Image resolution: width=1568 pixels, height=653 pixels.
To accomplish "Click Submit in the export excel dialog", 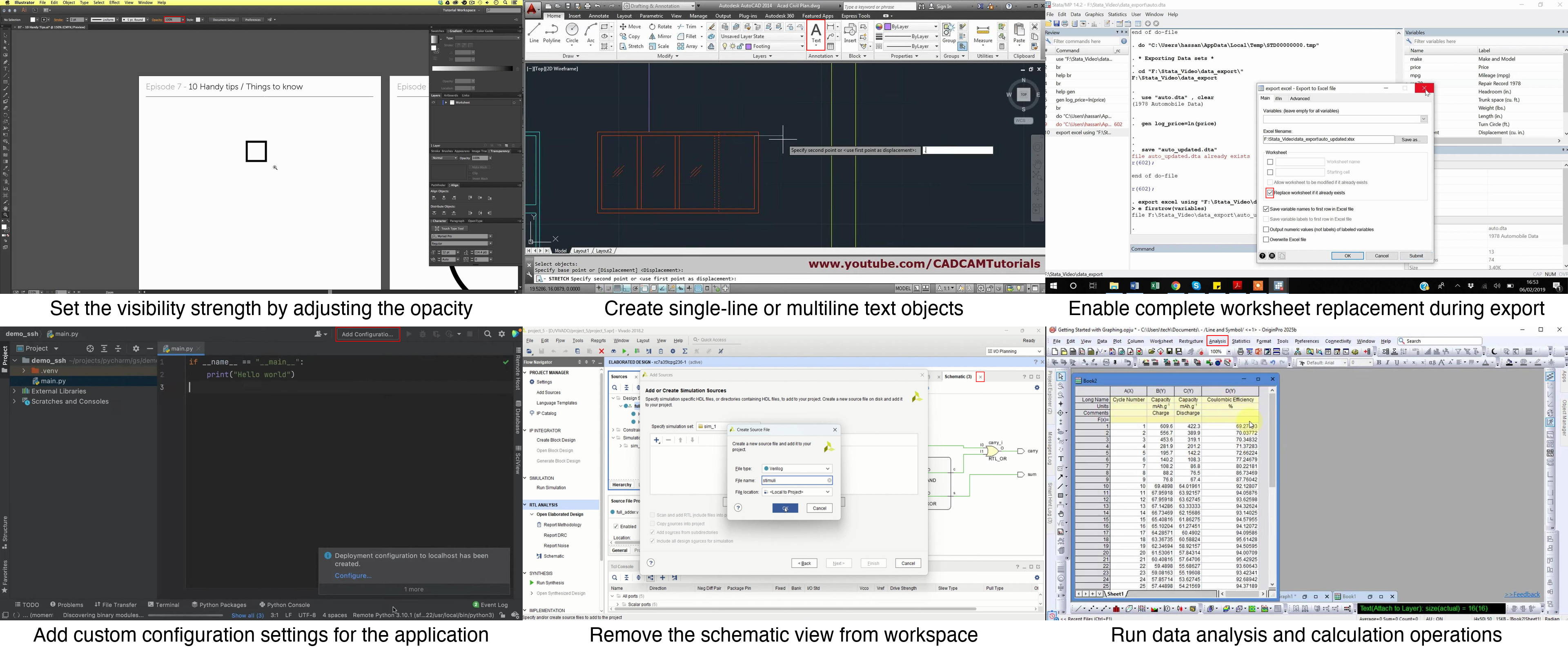I will click(x=1416, y=256).
